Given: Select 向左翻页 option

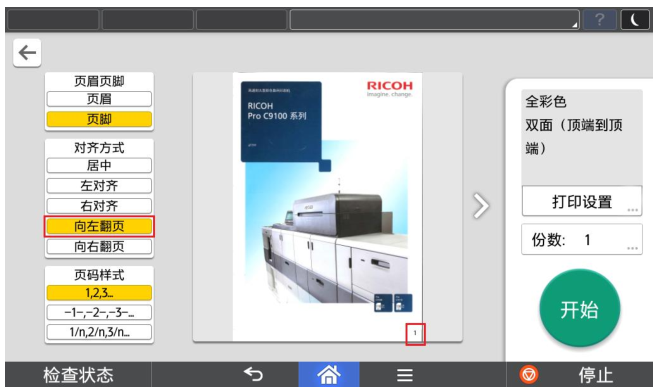Looking at the screenshot, I should point(99,226).
